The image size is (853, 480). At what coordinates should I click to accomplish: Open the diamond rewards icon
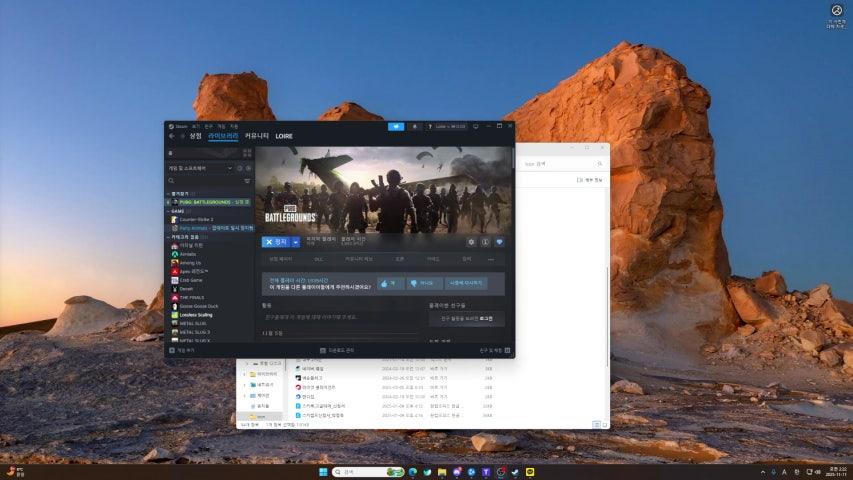500,242
